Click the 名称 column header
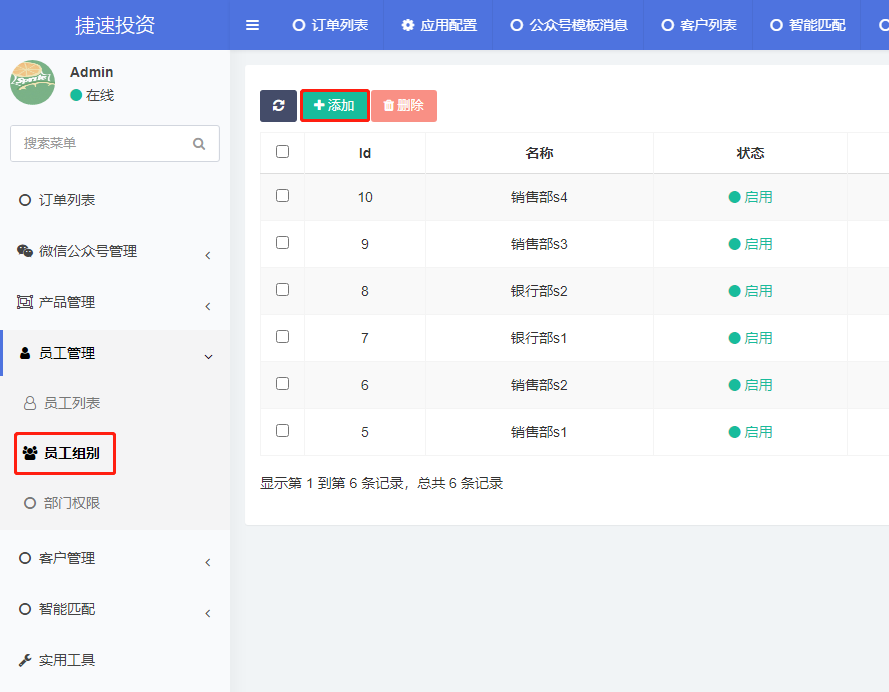The width and height of the screenshot is (889, 692). click(539, 153)
